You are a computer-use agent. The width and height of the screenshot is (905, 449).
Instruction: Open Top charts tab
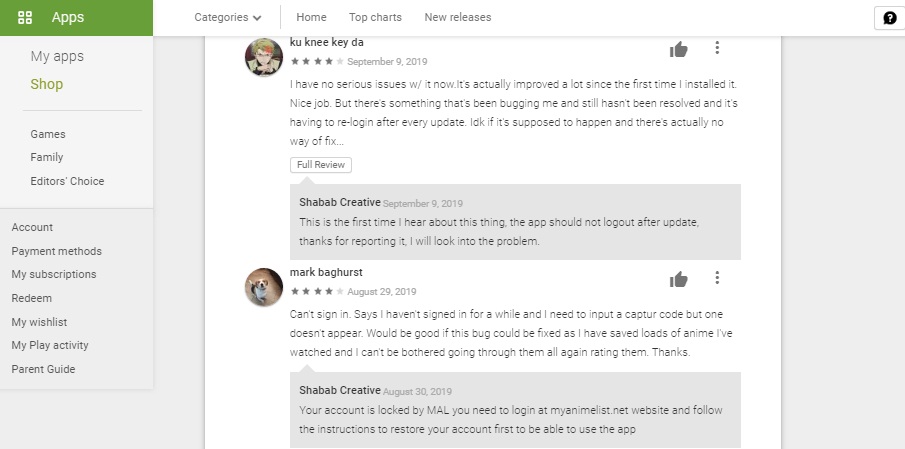375,17
